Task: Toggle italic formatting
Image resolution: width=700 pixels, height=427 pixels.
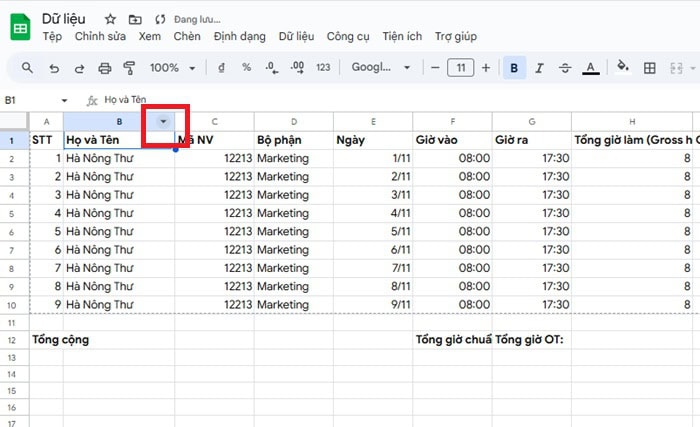Action: tap(540, 68)
